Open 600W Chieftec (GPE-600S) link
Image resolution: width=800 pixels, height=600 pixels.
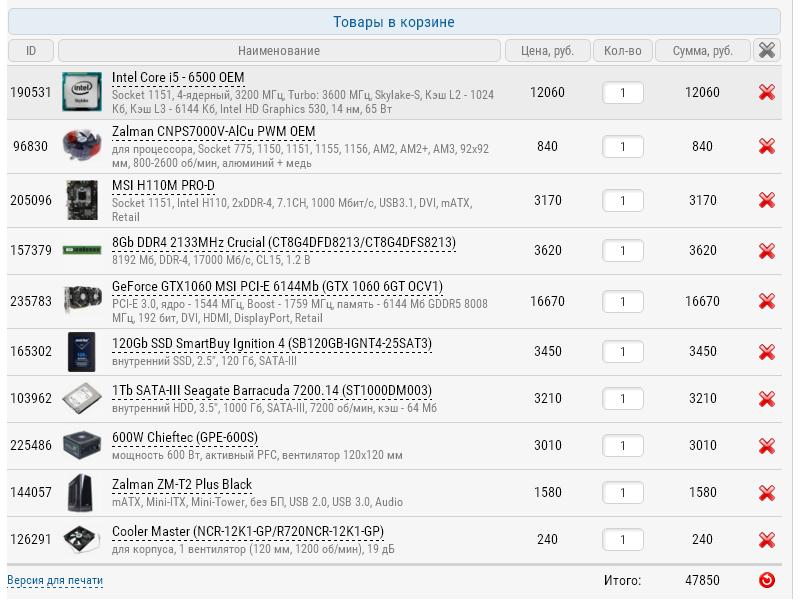(x=185, y=438)
